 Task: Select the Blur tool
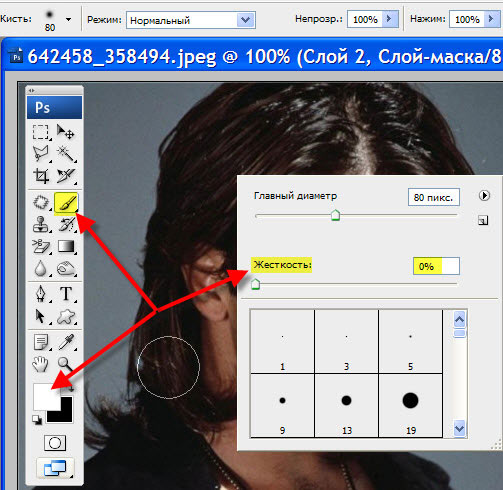pyautogui.click(x=41, y=268)
